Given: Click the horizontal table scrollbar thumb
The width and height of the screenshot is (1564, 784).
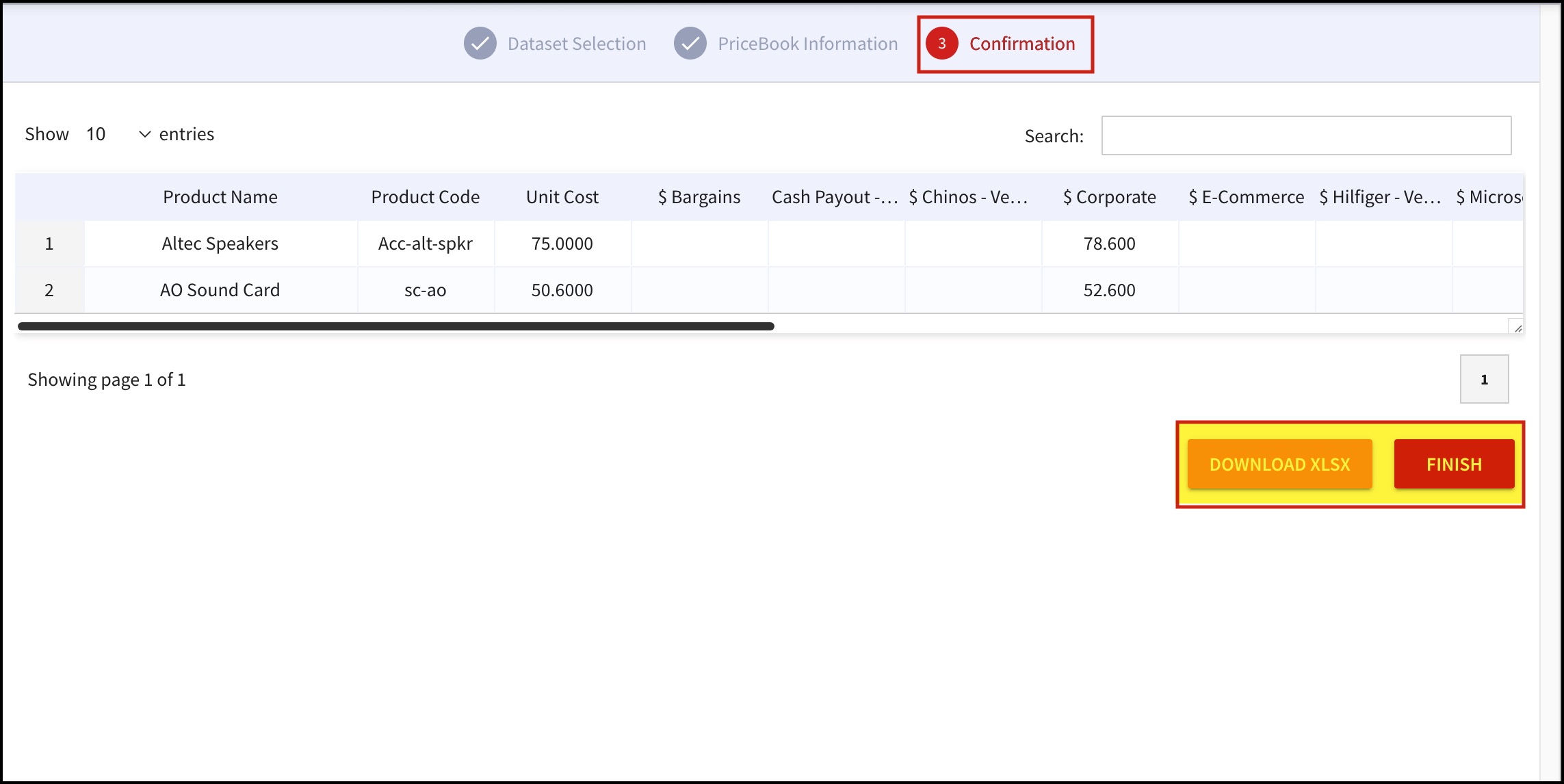Looking at the screenshot, I should pyautogui.click(x=396, y=326).
